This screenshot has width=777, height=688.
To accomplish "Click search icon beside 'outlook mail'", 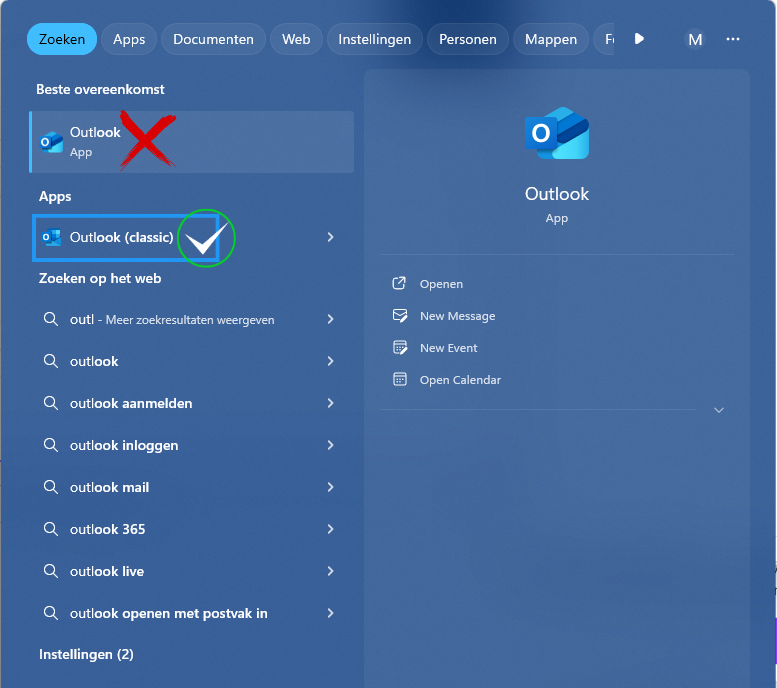I will 51,487.
